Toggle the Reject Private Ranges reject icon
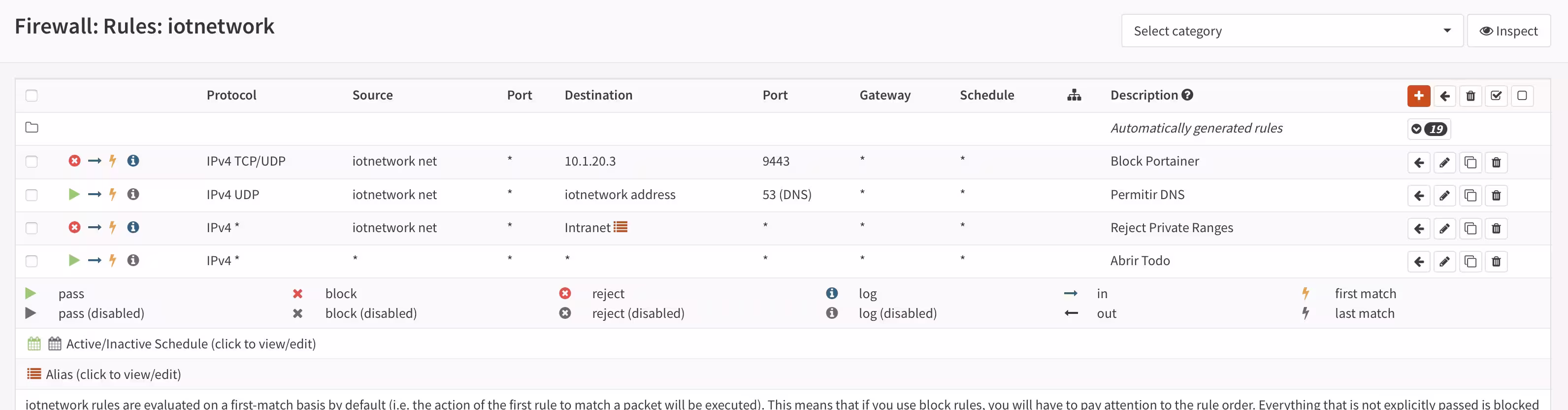1568x410 pixels. click(74, 227)
